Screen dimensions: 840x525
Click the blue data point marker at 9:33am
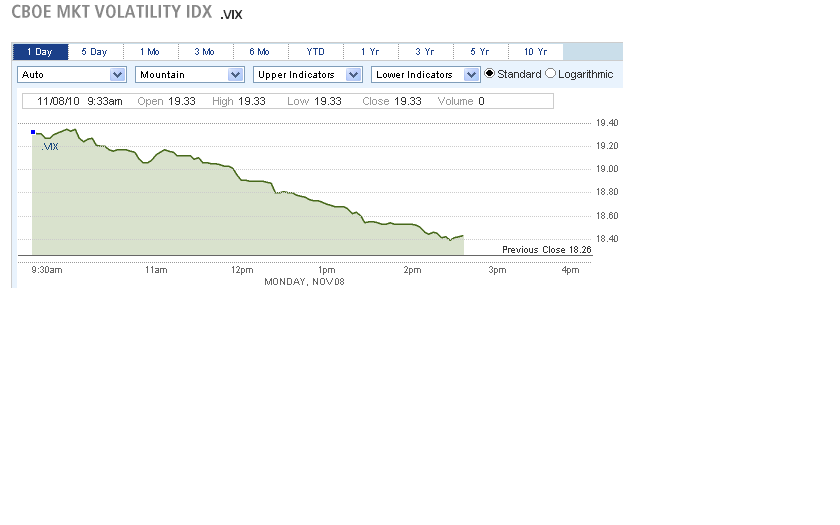tap(33, 132)
